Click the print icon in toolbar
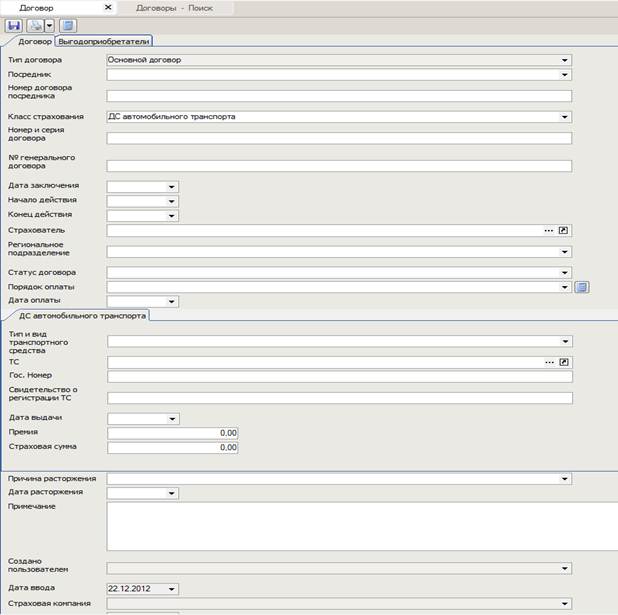Viewport: 618px width, 615px height. click(x=36, y=26)
